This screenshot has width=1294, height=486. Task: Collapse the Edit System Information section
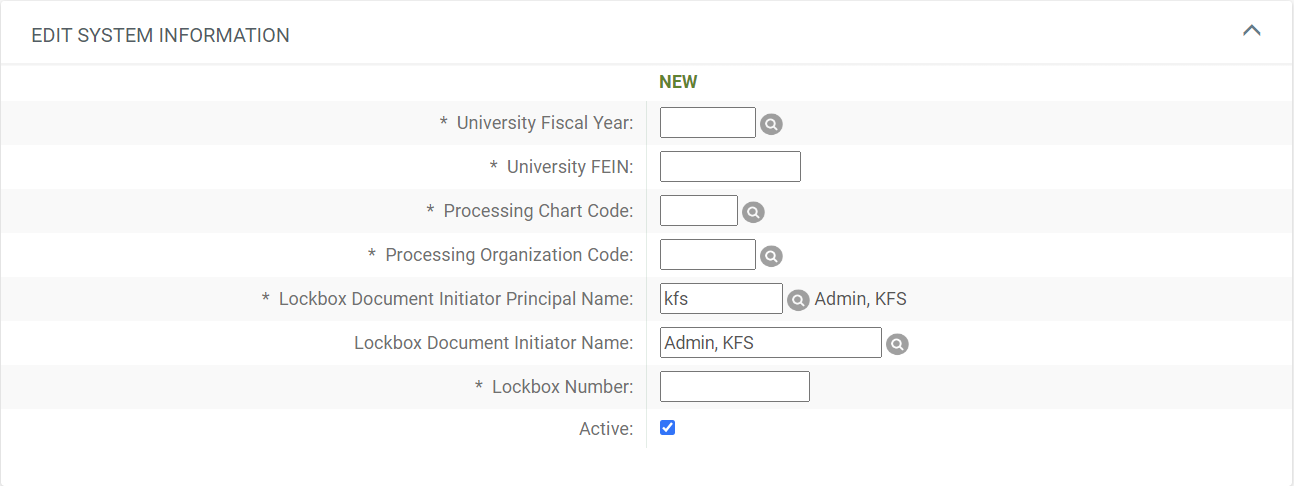coord(1251,31)
